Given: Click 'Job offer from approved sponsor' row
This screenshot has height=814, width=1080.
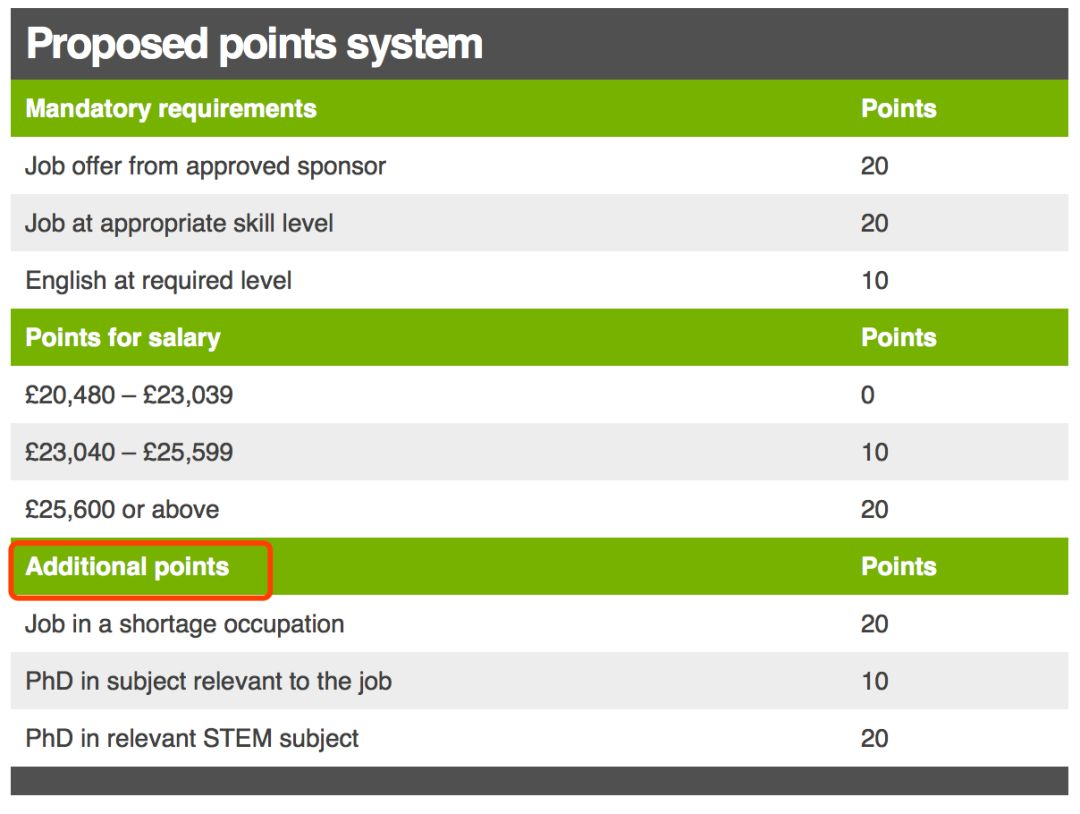Looking at the screenshot, I should click(x=539, y=166).
